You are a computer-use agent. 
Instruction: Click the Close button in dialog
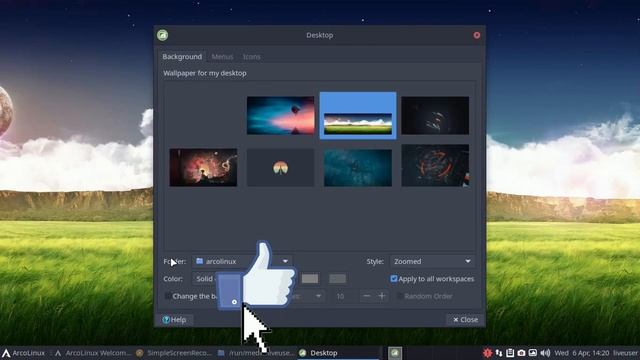pyautogui.click(x=465, y=320)
